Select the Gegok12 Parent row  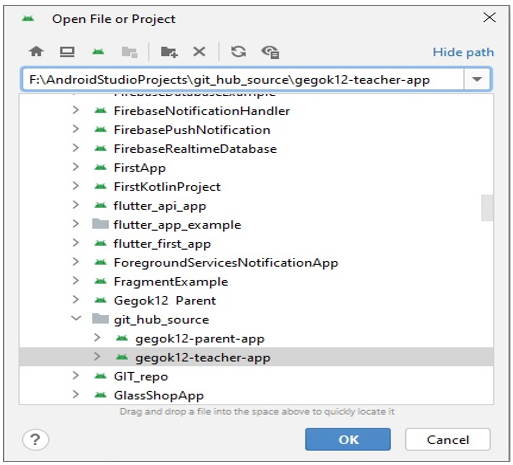(256, 301)
